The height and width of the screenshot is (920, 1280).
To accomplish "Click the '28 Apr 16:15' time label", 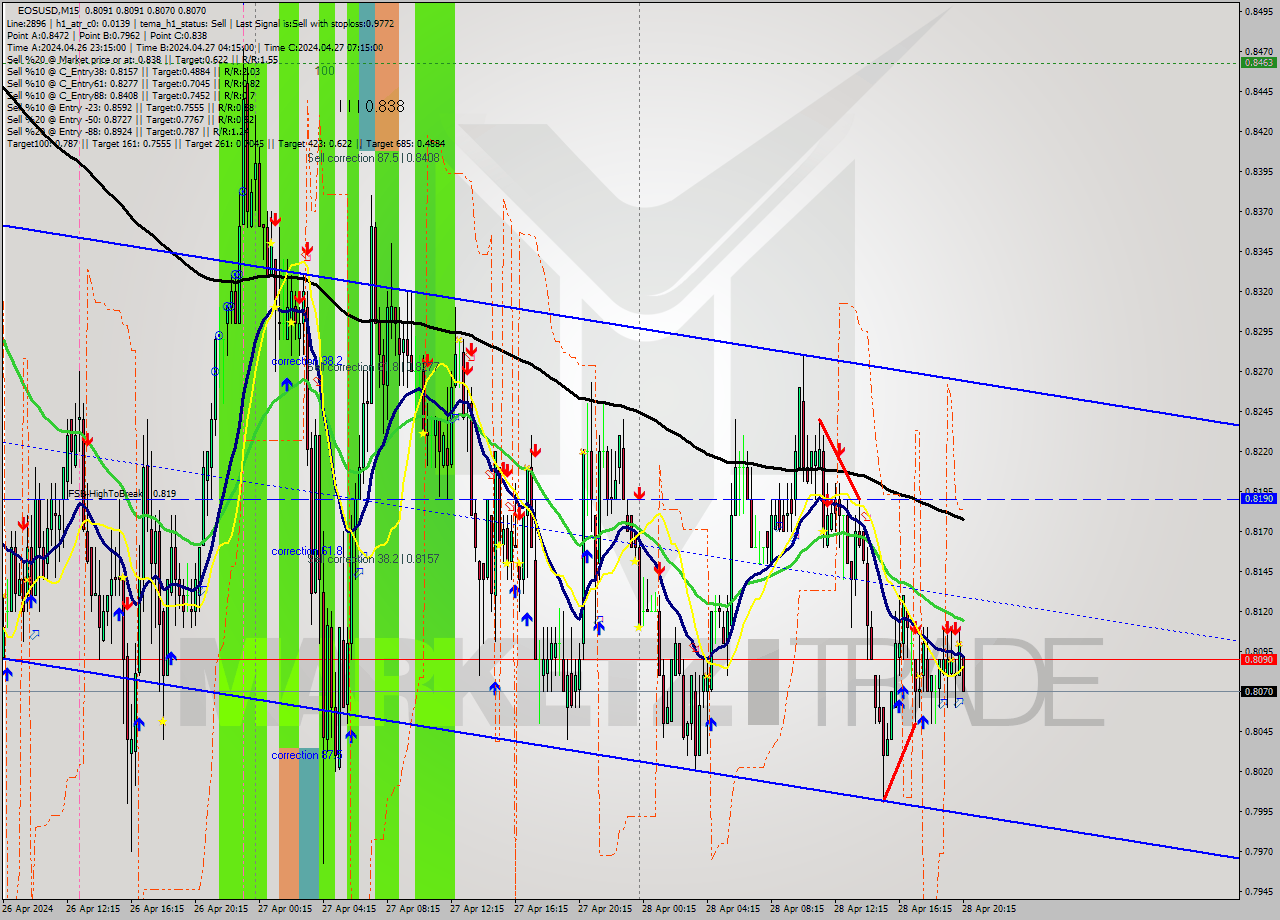I will pyautogui.click(x=925, y=909).
